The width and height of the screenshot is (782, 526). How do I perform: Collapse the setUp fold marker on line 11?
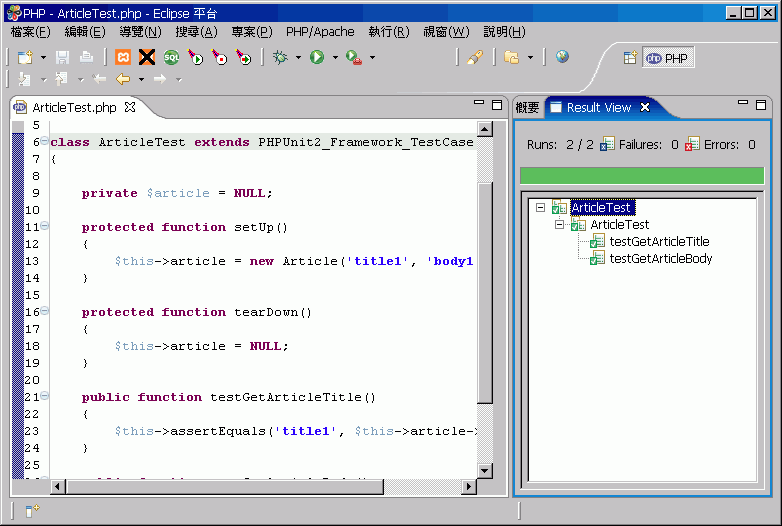pyautogui.click(x=44, y=226)
